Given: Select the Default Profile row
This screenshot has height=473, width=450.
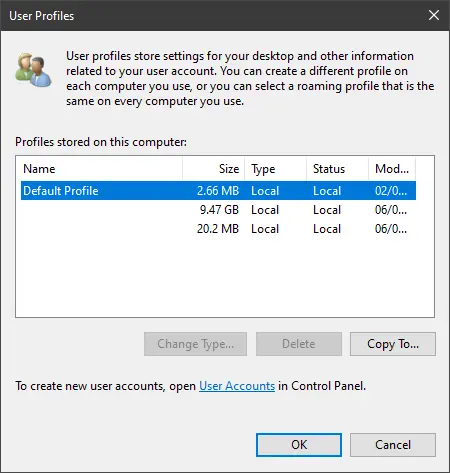Looking at the screenshot, I should [x=218, y=191].
